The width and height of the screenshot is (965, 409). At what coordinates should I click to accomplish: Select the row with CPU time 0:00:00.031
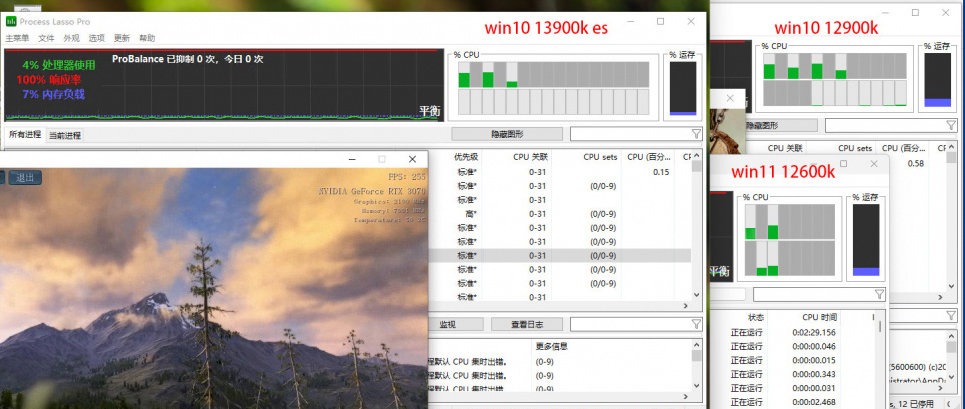click(794, 388)
